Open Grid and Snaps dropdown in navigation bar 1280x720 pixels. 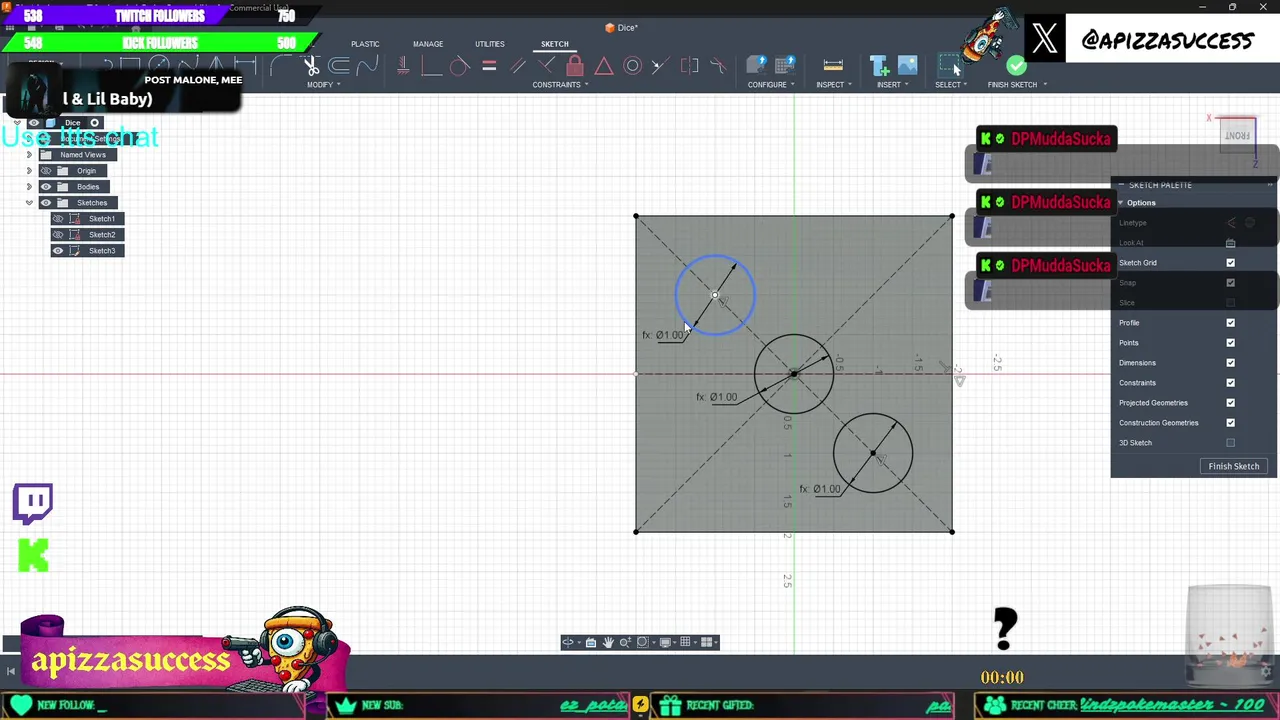coord(695,642)
